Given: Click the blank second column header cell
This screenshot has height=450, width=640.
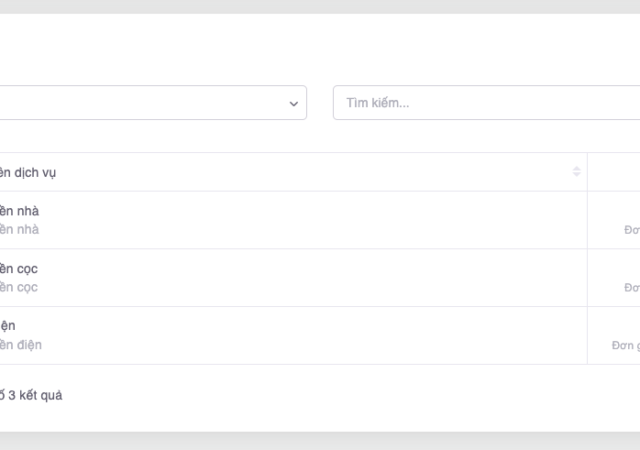Looking at the screenshot, I should (x=614, y=172).
